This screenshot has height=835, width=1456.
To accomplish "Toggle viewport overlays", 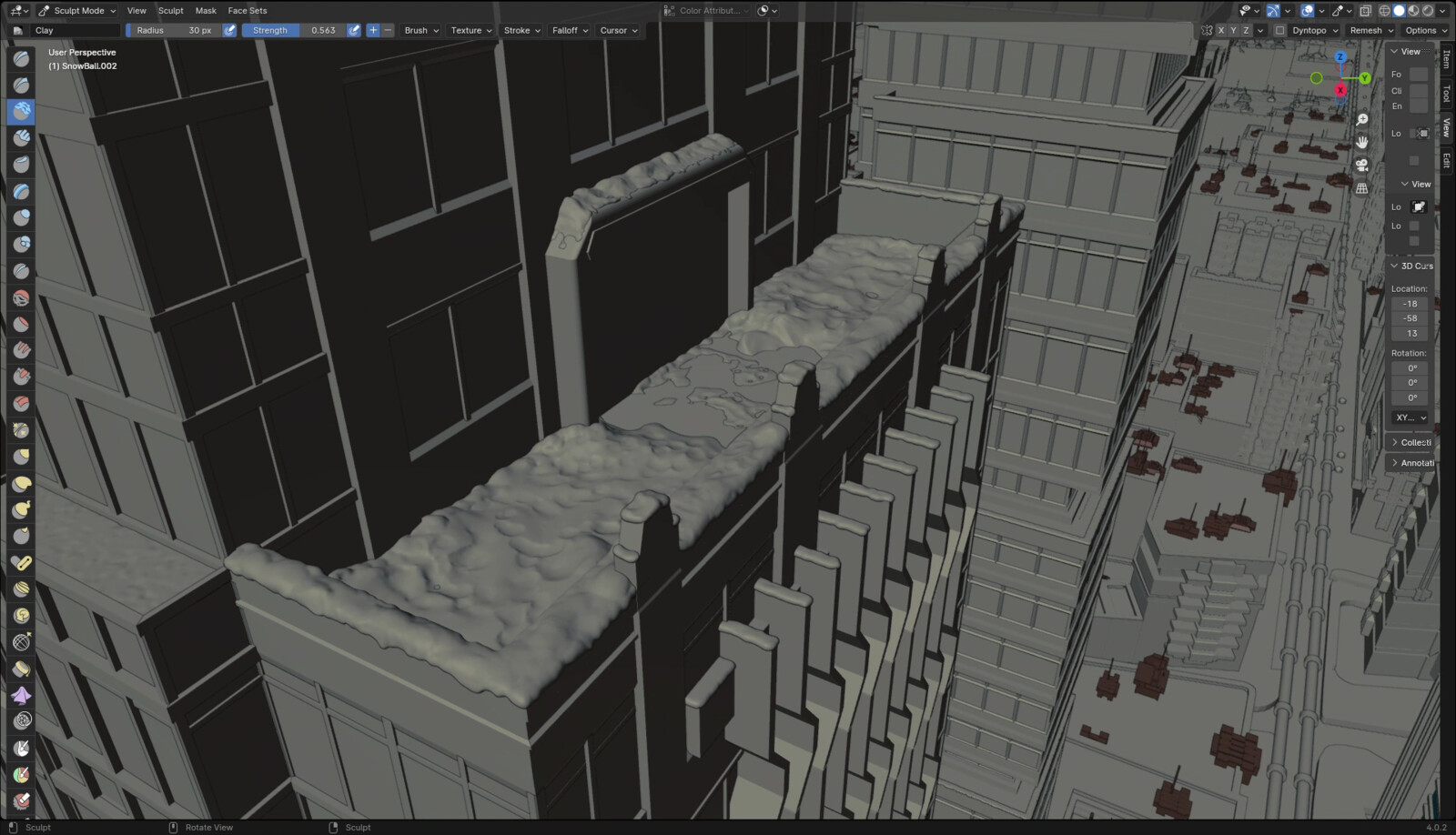I will tap(1307, 11).
